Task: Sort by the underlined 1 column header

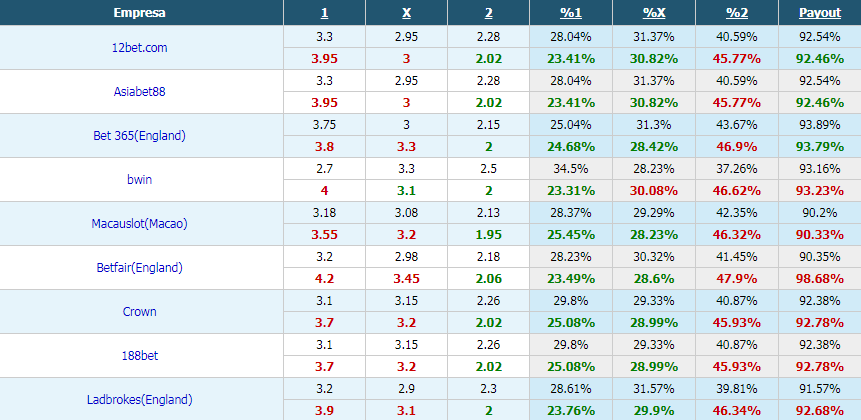Action: tap(324, 13)
